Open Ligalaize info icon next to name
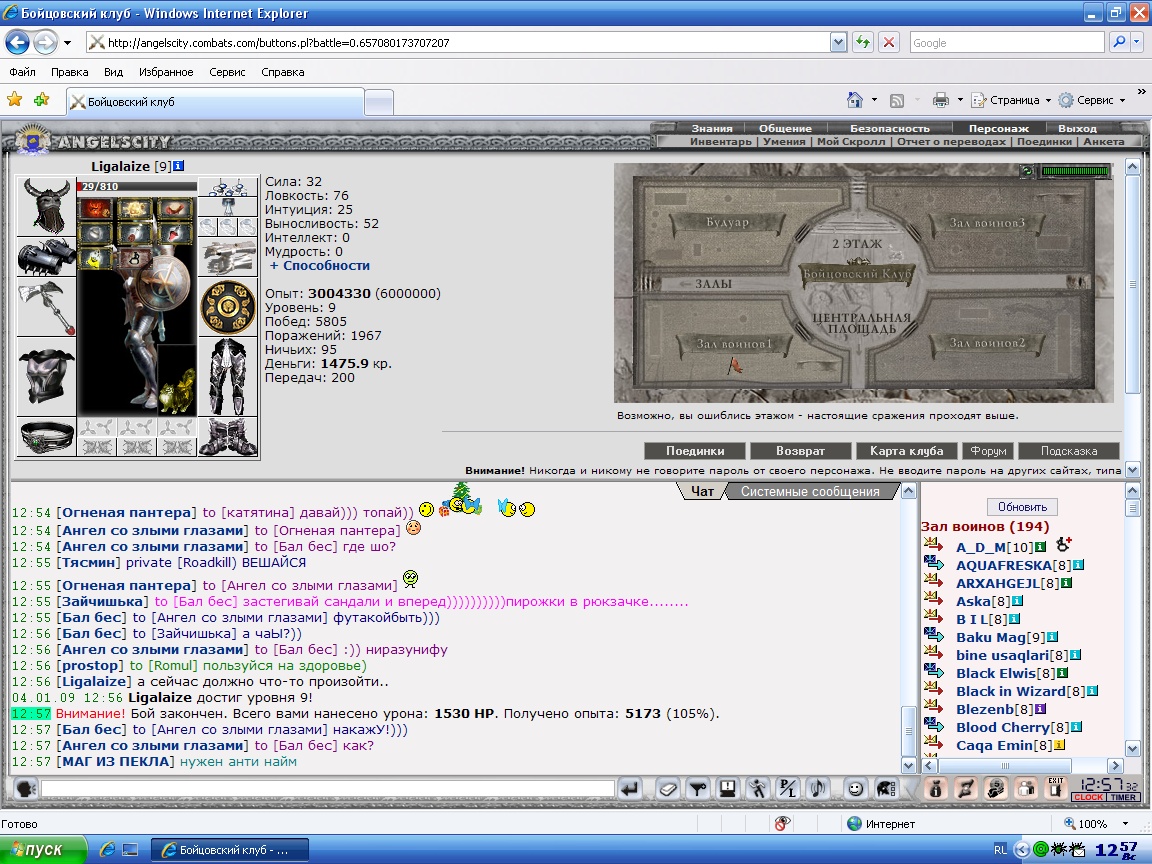This screenshot has width=1152, height=864. pos(179,166)
